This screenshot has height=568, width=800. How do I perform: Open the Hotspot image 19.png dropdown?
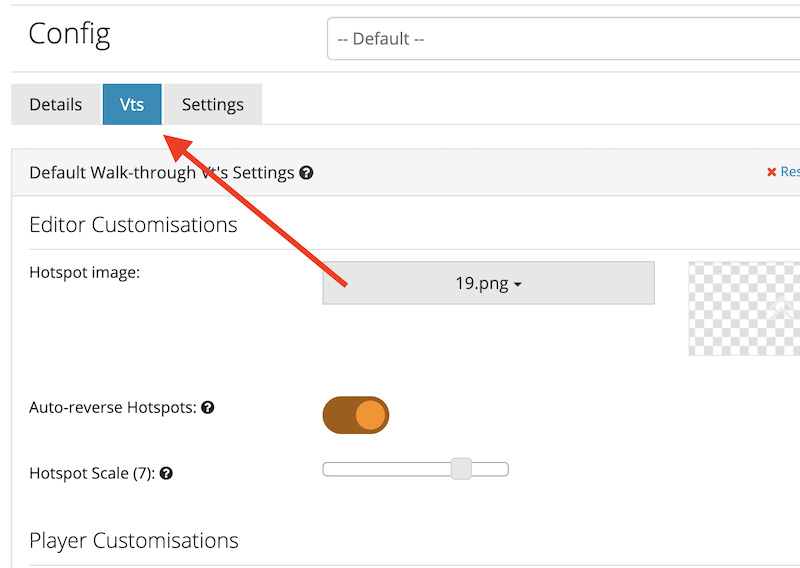[488, 283]
